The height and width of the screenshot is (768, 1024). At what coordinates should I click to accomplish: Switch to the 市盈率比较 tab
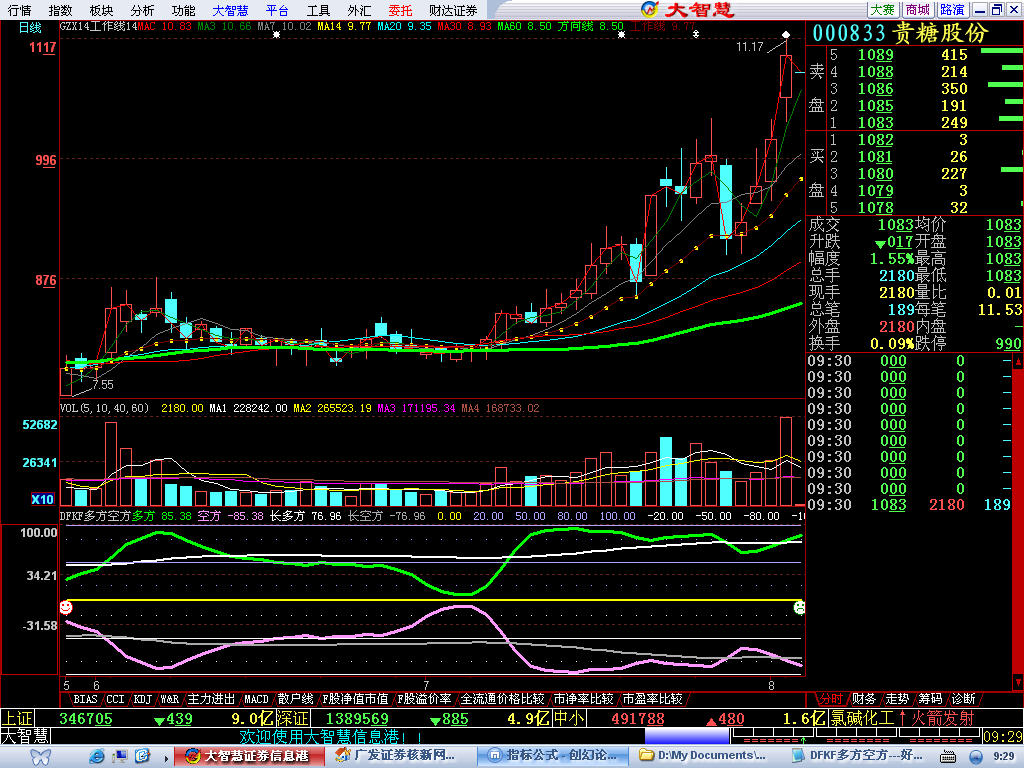[652, 699]
